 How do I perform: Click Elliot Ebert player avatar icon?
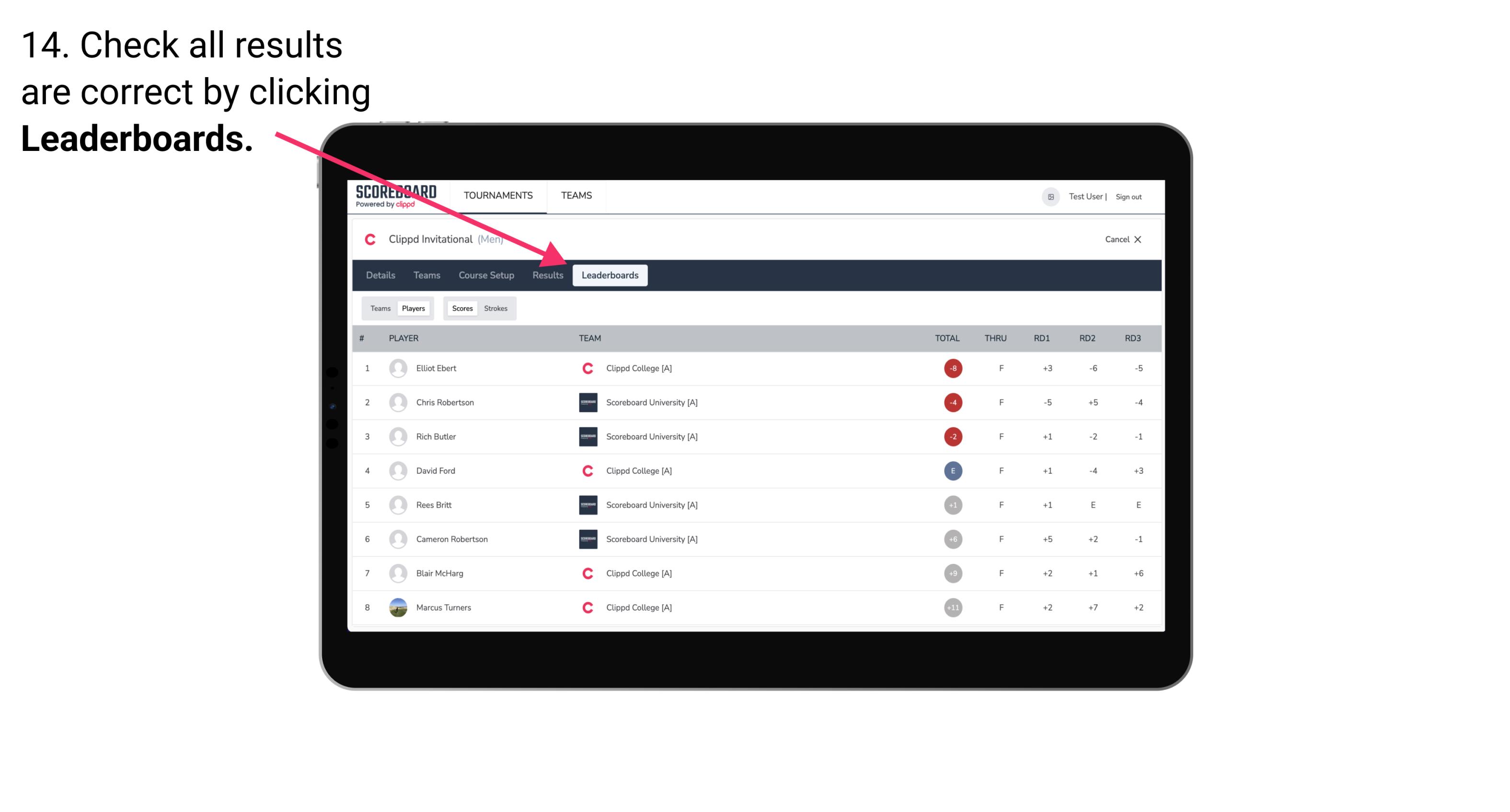(x=397, y=368)
